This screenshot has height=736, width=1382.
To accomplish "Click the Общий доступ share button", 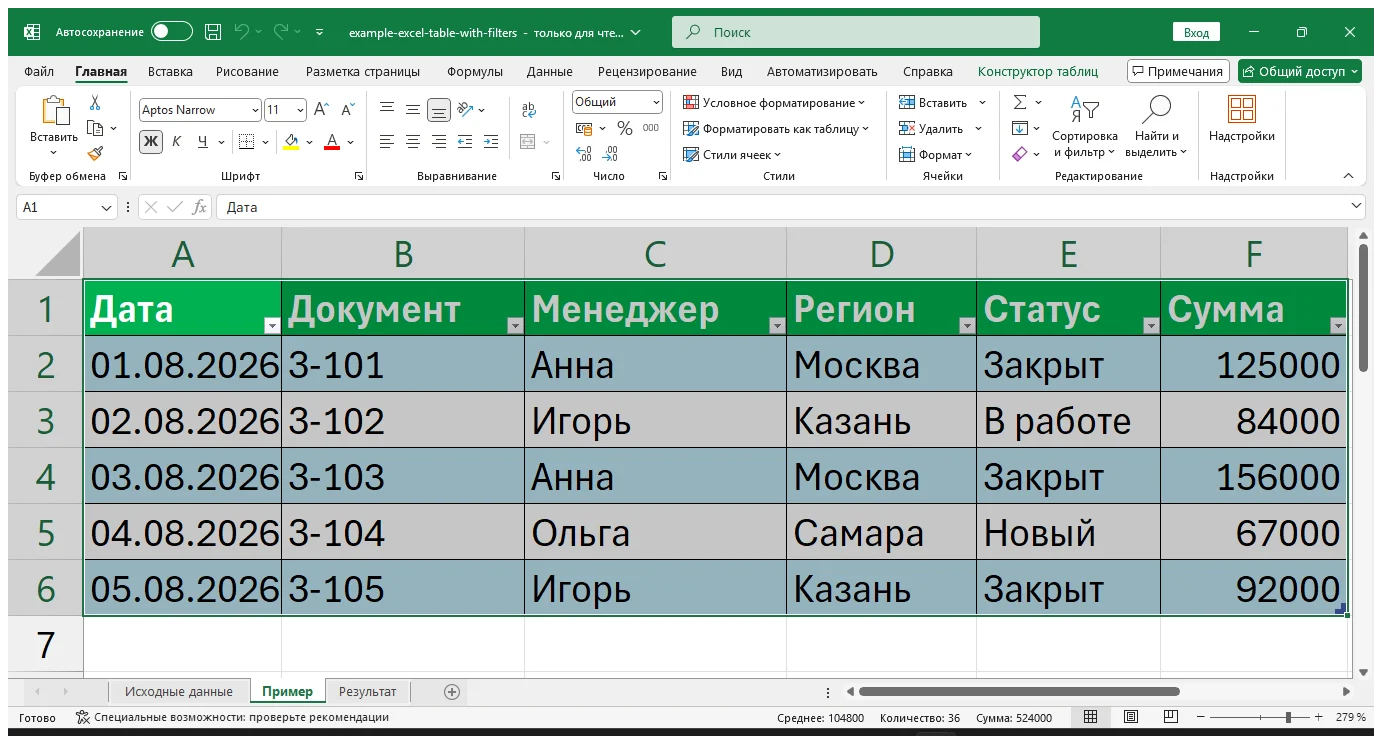I will (x=1300, y=71).
